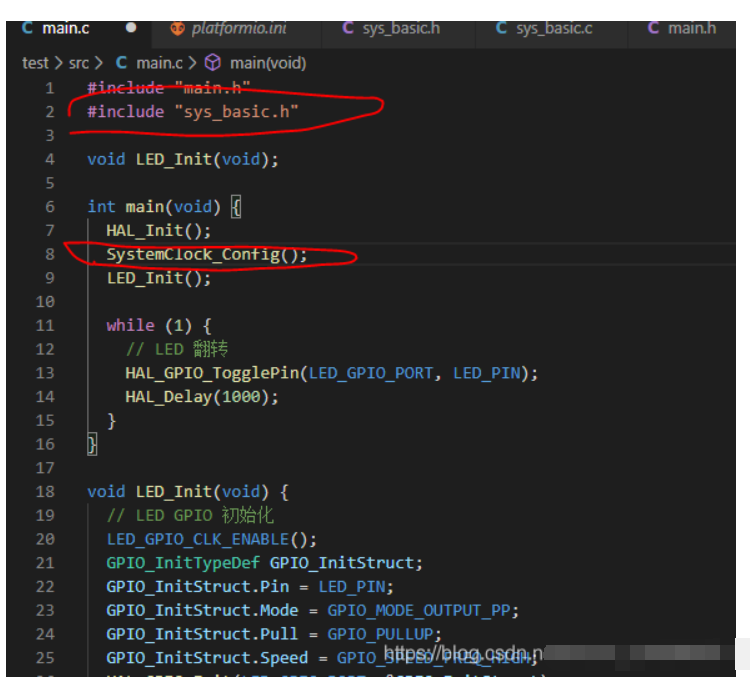The width and height of the screenshot is (754, 690).
Task: Click the C icon in the breadcrumb path
Action: click(x=122, y=62)
